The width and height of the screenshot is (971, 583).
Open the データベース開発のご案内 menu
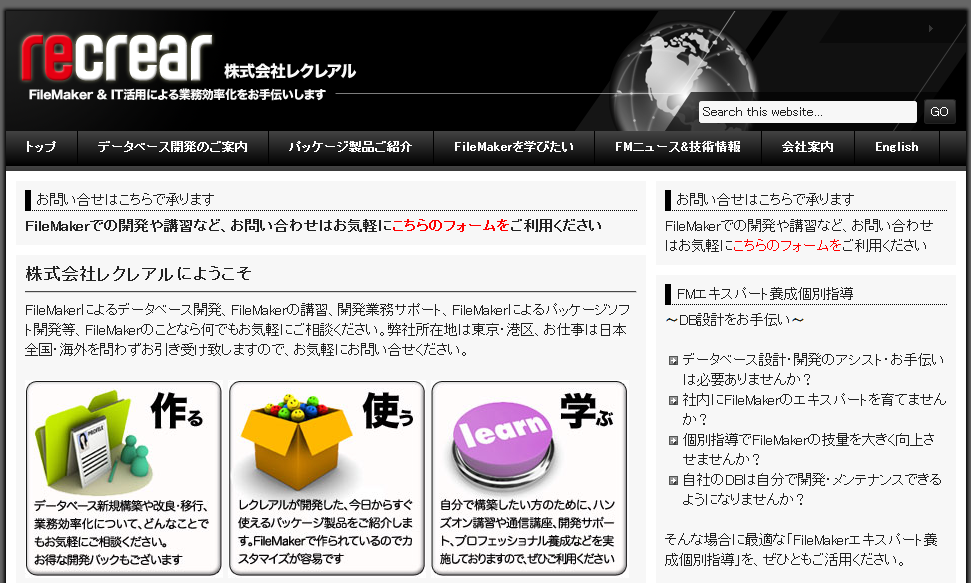[175, 147]
